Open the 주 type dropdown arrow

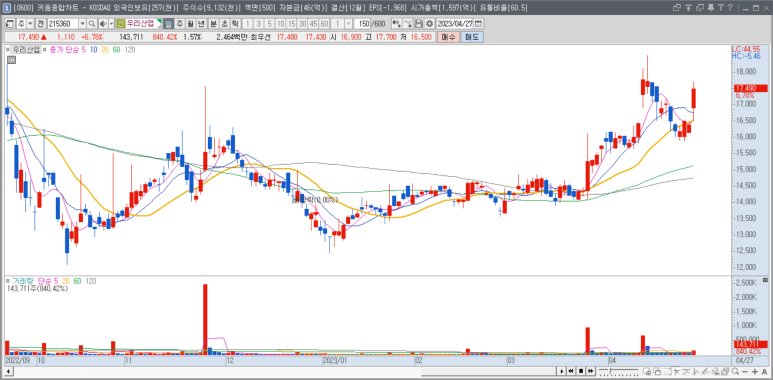[x=31, y=24]
